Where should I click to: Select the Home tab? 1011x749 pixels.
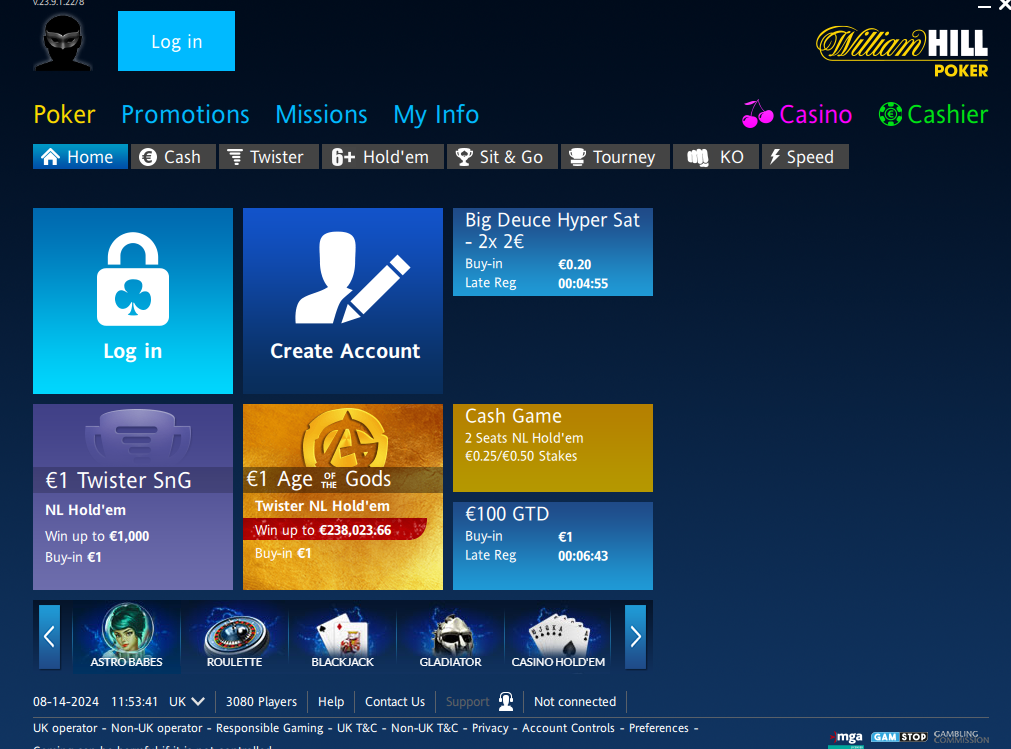(x=80, y=157)
